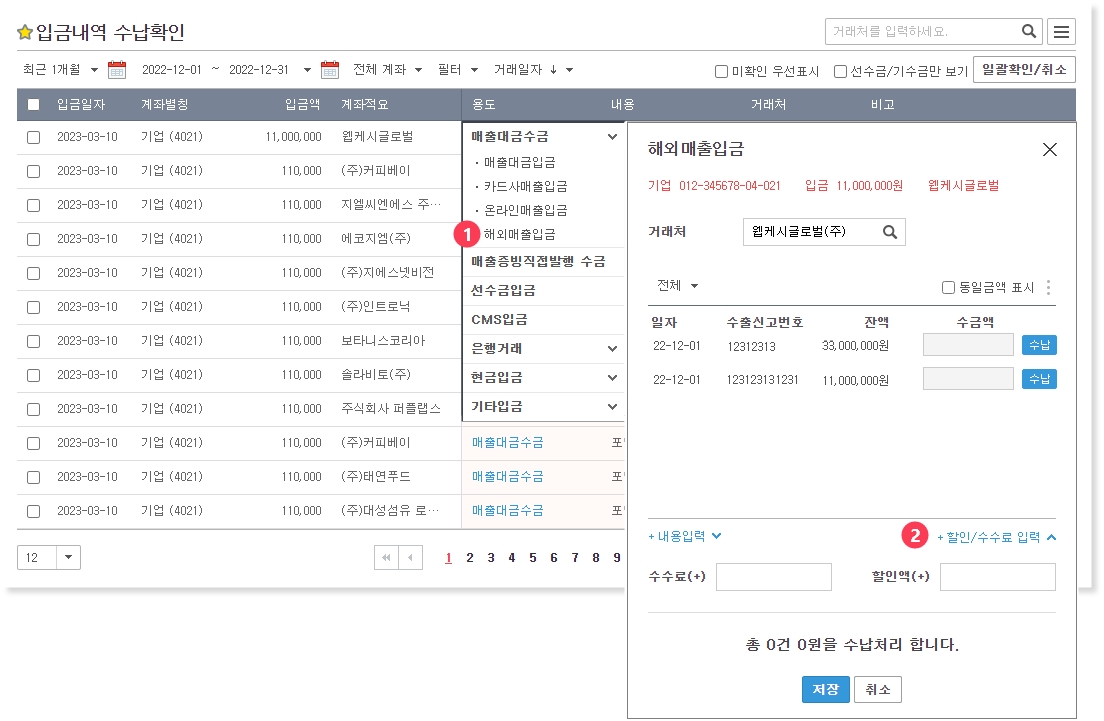Select 해외매출입금 from the 용도 menu
This screenshot has width=1104, height=721.
coord(519,234)
